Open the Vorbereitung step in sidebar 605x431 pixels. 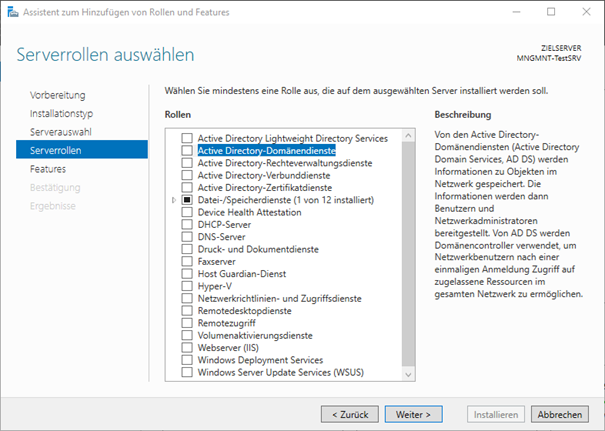(x=57, y=96)
